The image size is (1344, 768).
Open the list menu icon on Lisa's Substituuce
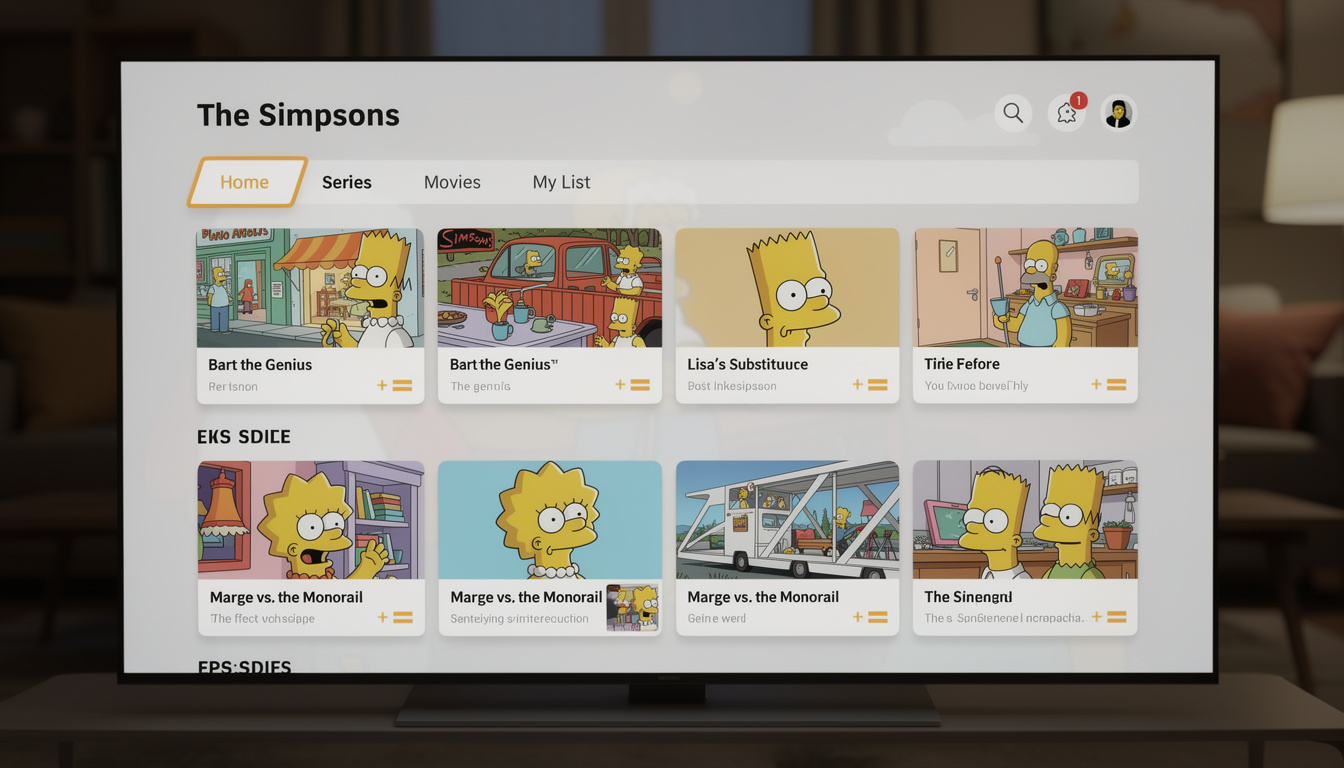(880, 384)
